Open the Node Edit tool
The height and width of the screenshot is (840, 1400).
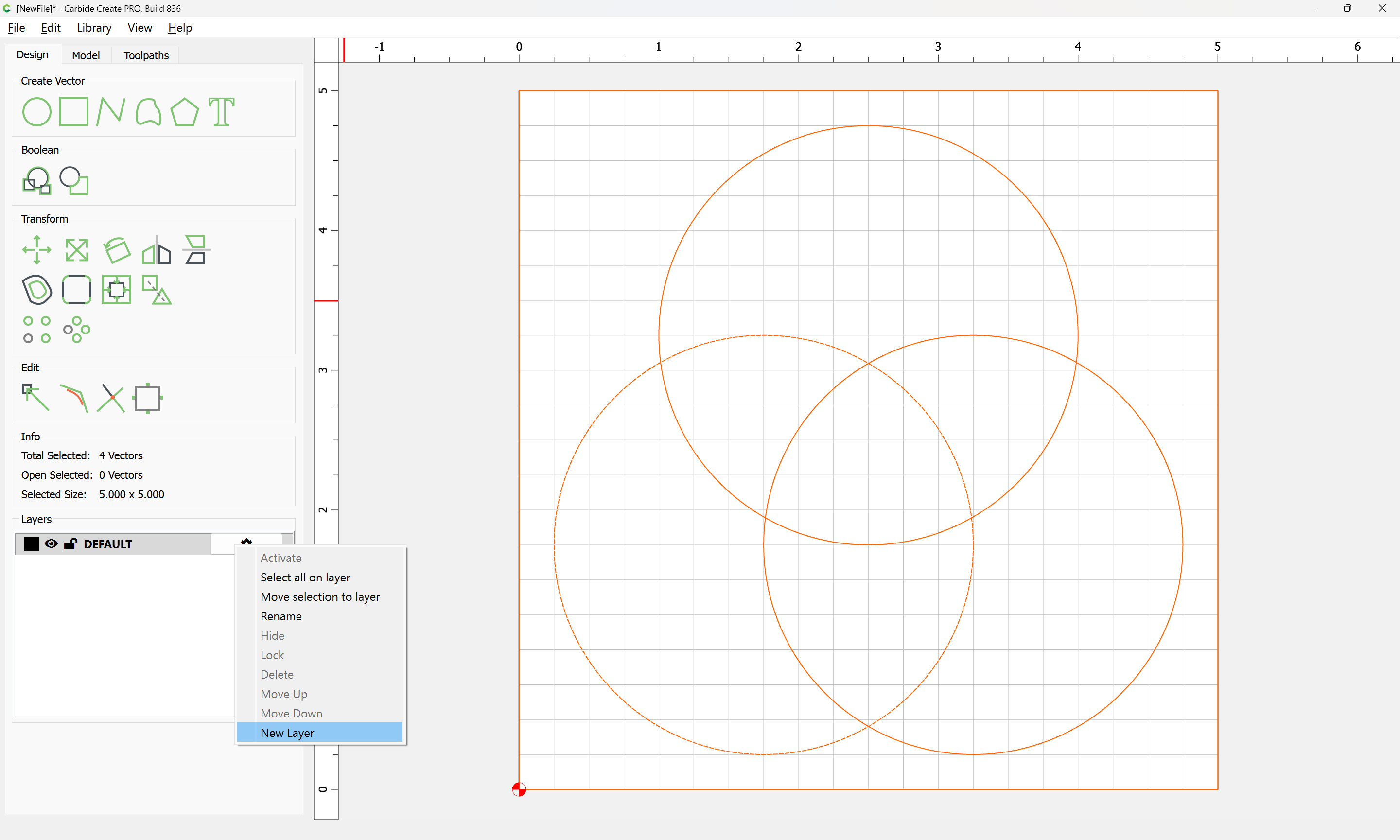tap(35, 398)
